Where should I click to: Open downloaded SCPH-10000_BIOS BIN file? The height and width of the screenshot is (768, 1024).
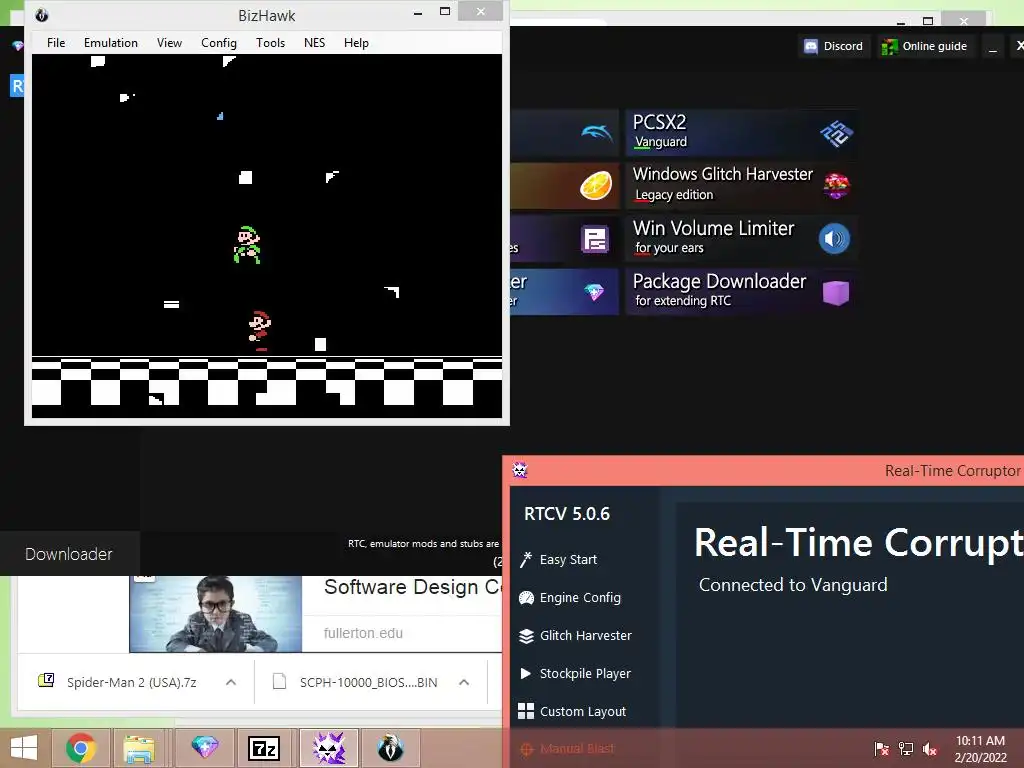(368, 682)
